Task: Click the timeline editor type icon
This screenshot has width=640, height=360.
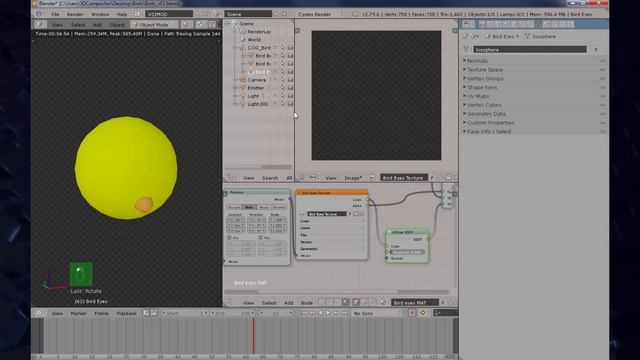Action: click(39, 313)
